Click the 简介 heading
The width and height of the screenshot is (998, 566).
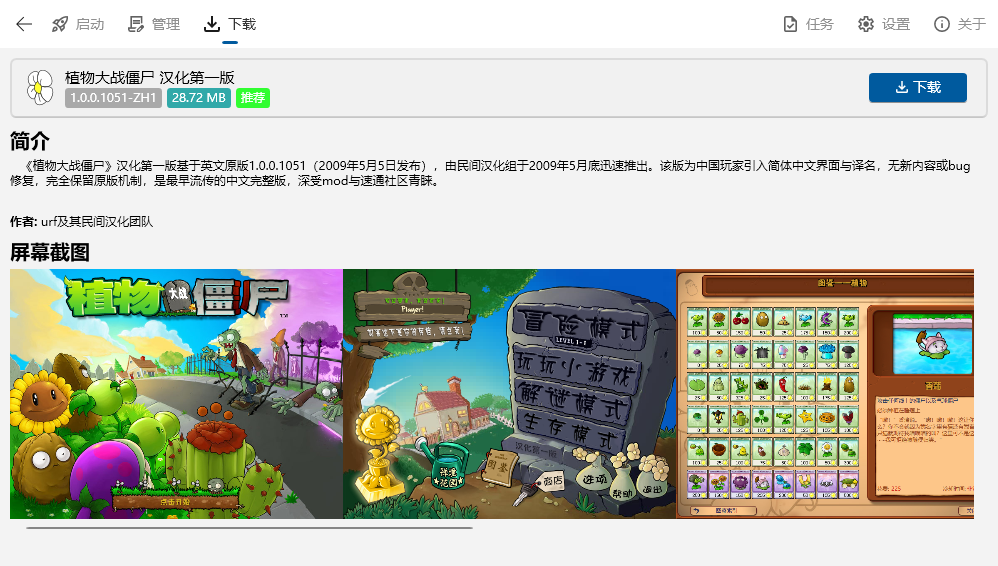[x=29, y=141]
